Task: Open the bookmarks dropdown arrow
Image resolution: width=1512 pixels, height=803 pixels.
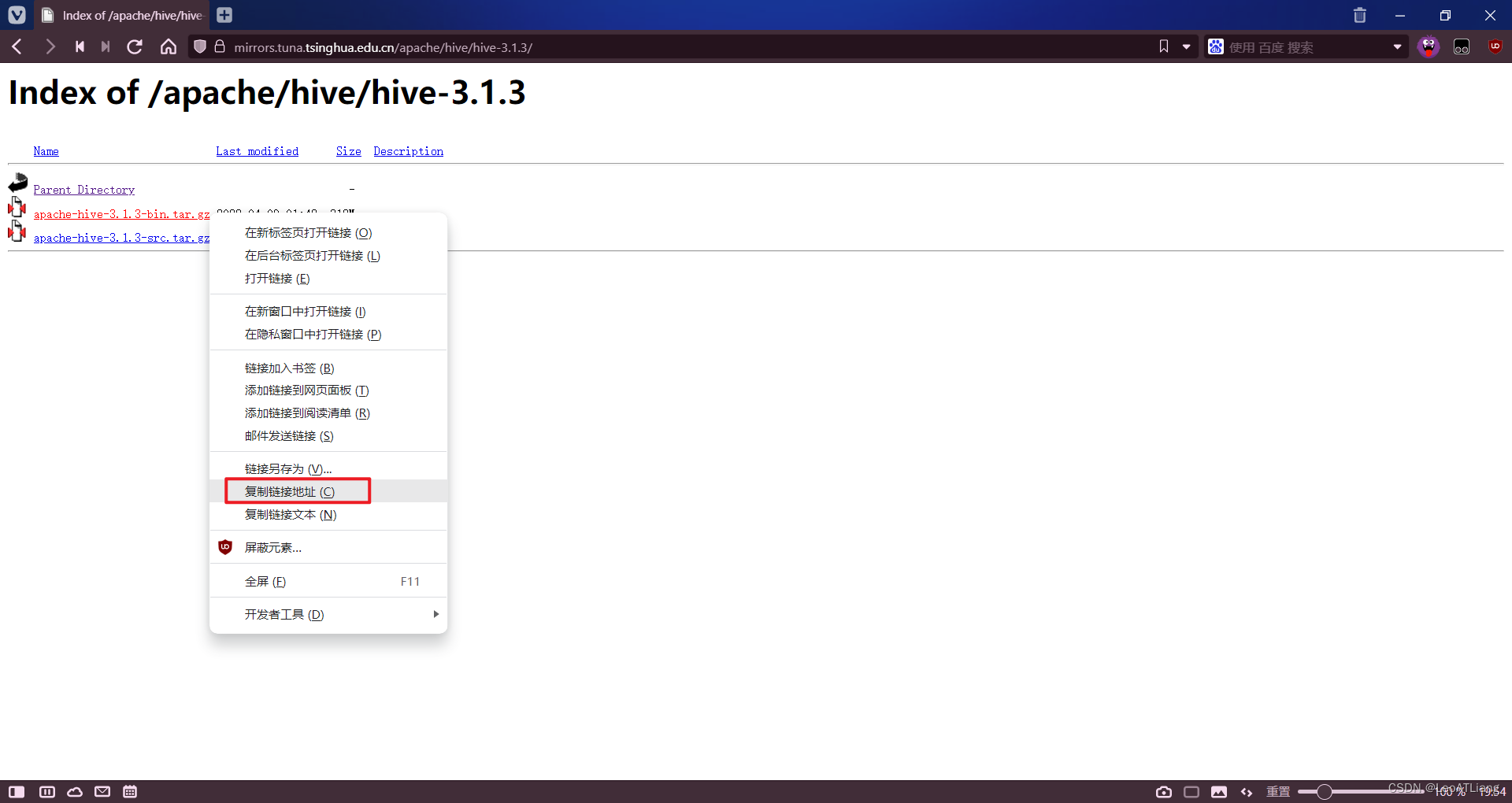Action: [1187, 46]
